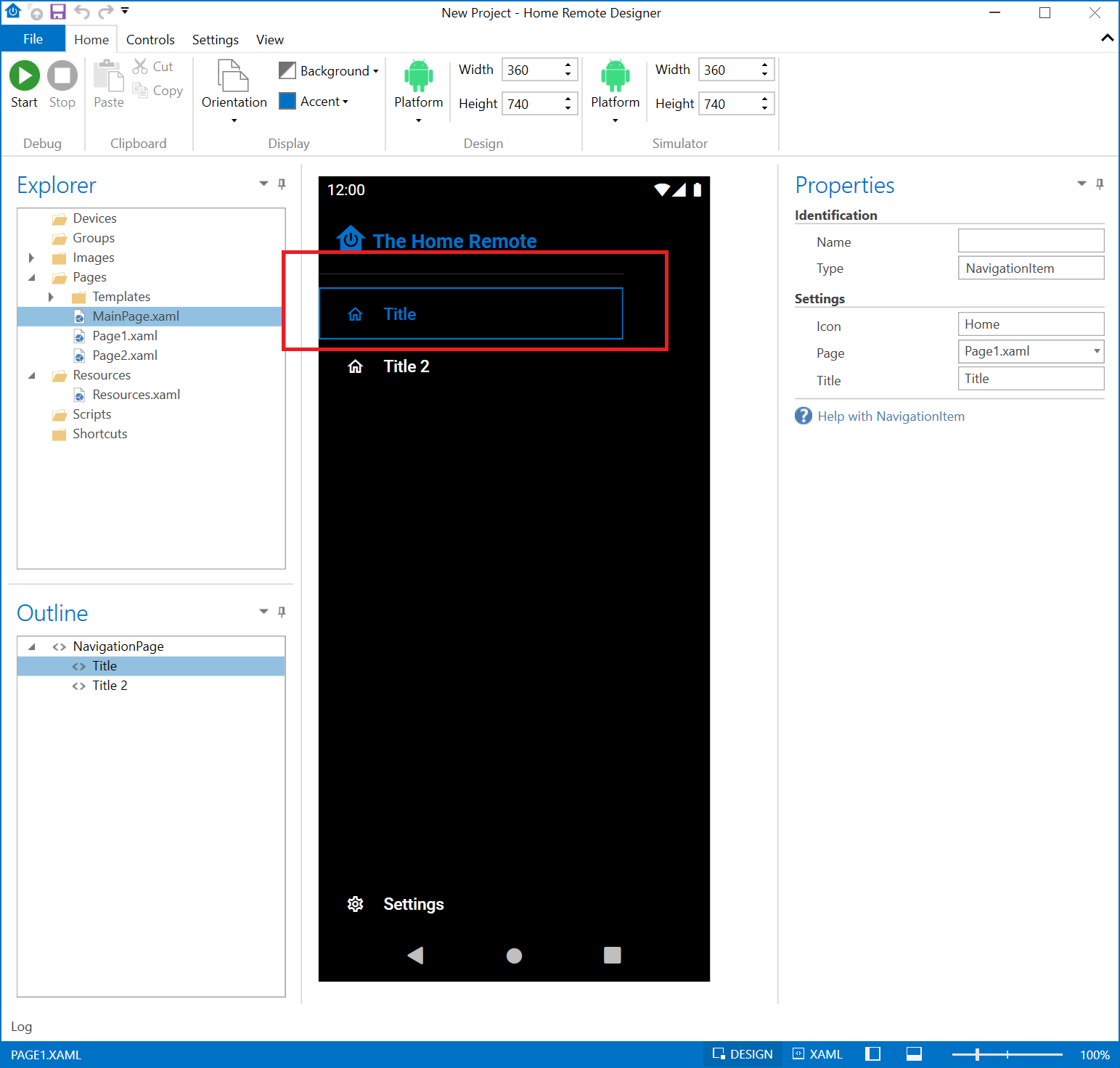The image size is (1120, 1068).
Task: Click the home icon beside Title 2
Action: point(355,366)
